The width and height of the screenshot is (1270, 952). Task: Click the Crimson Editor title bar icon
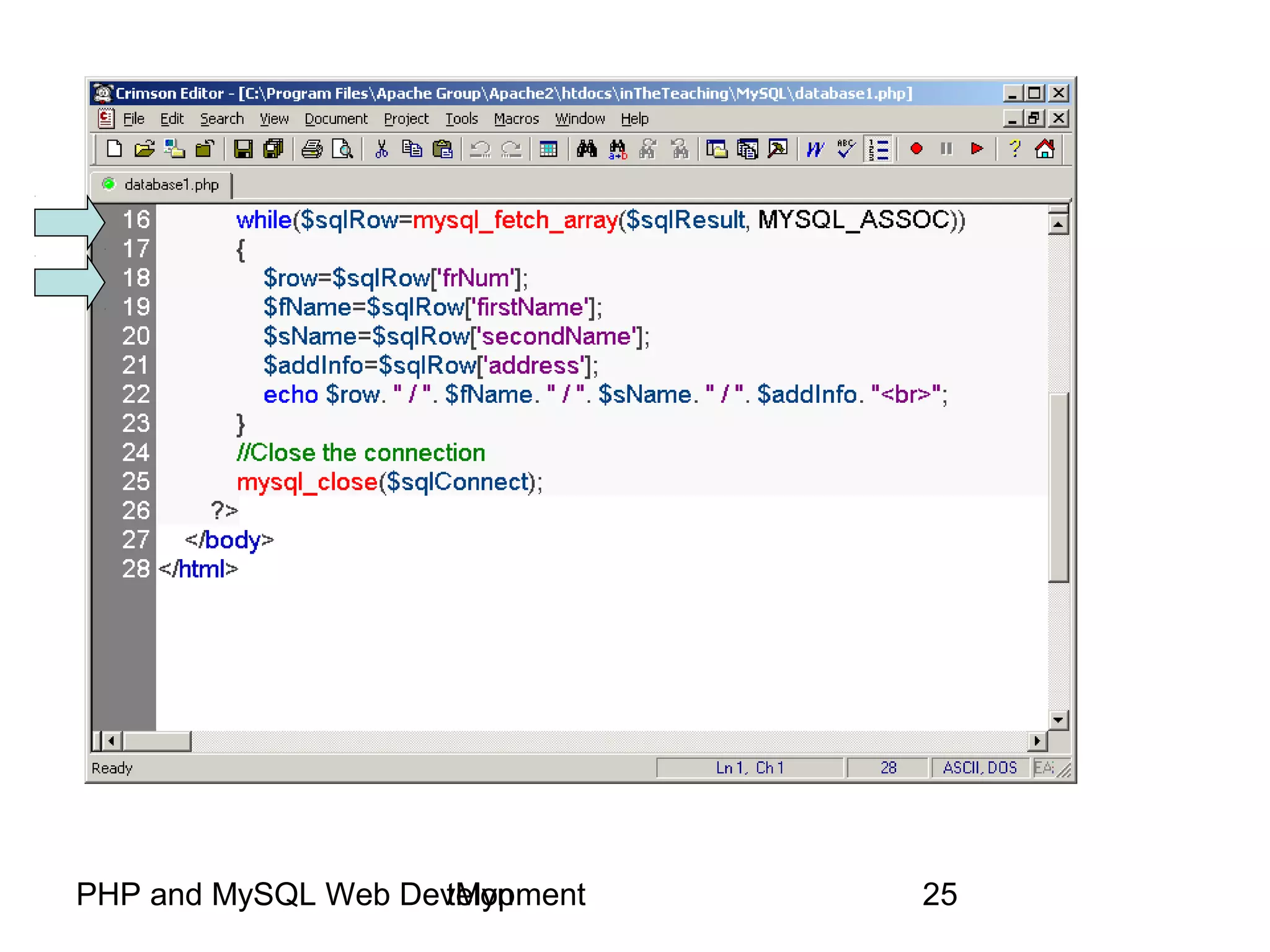pos(103,94)
